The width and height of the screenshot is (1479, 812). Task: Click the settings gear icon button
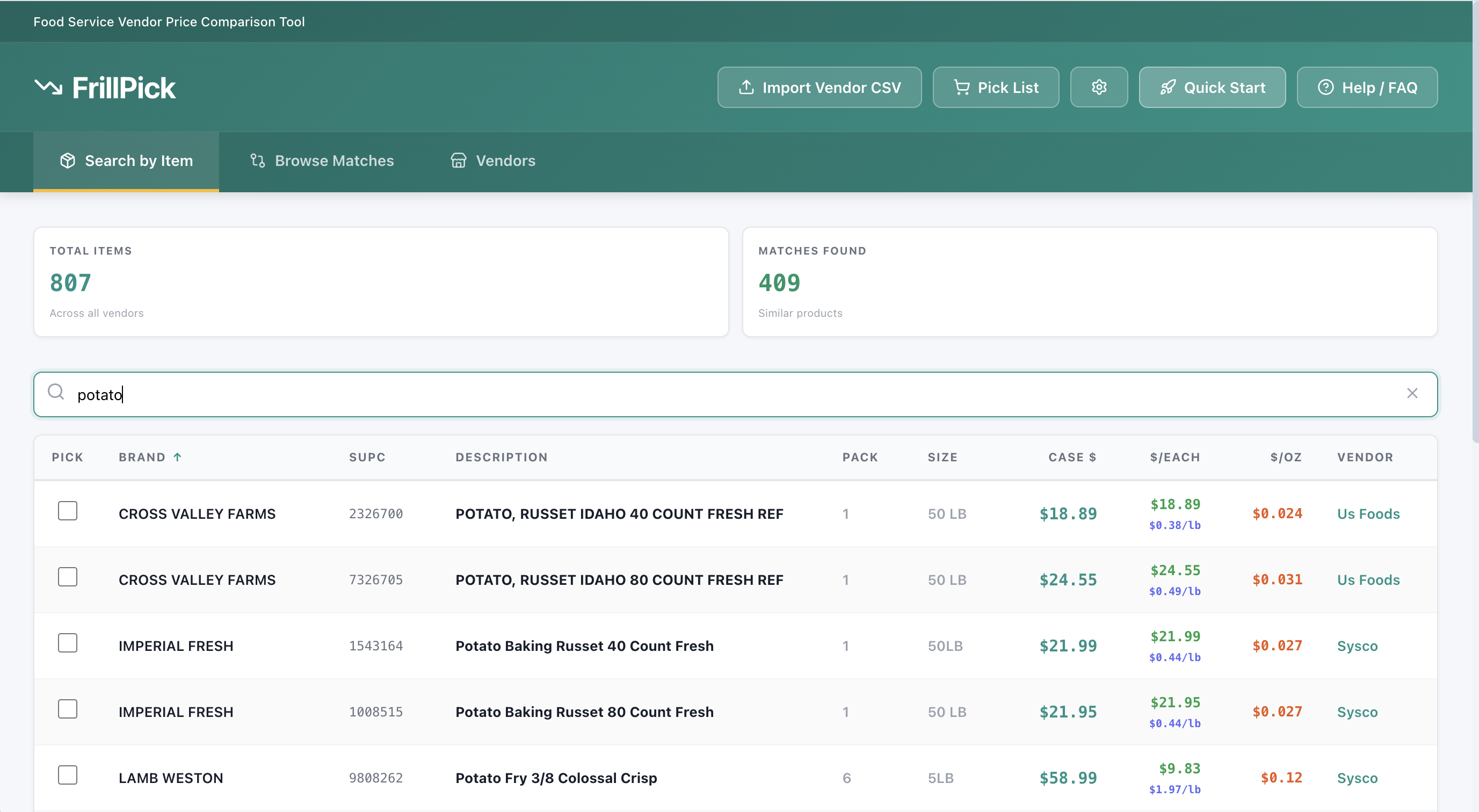point(1098,88)
